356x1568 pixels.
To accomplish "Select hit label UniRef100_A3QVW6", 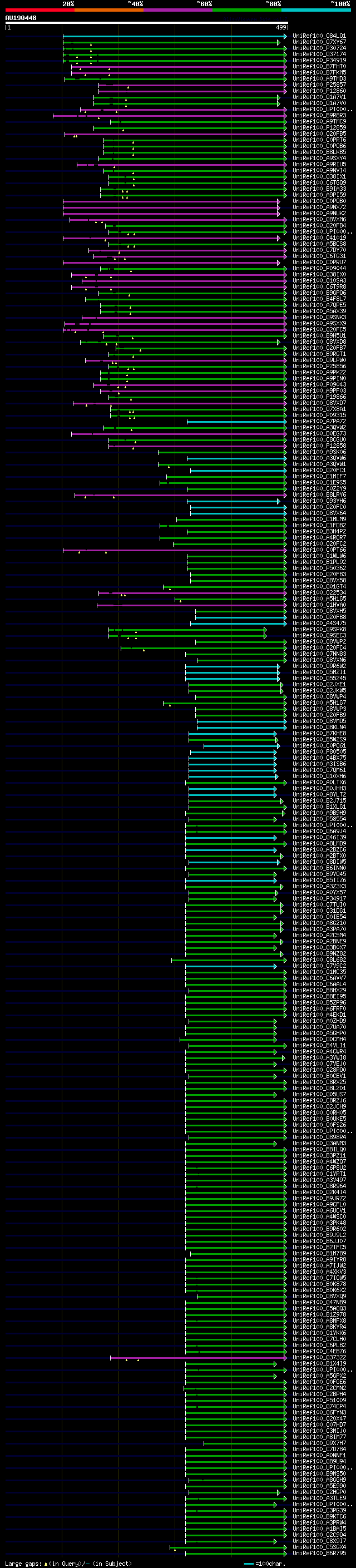I will [319, 458].
